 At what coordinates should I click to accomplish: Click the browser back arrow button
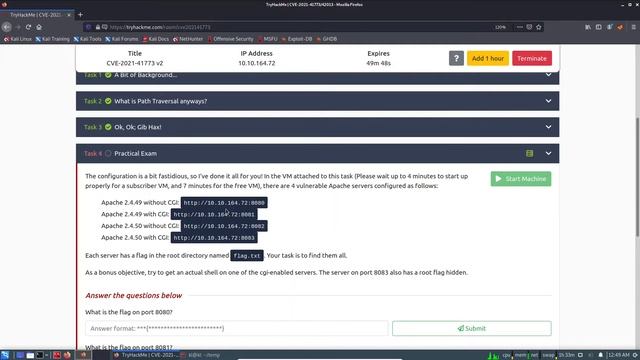pyautogui.click(x=7, y=27)
